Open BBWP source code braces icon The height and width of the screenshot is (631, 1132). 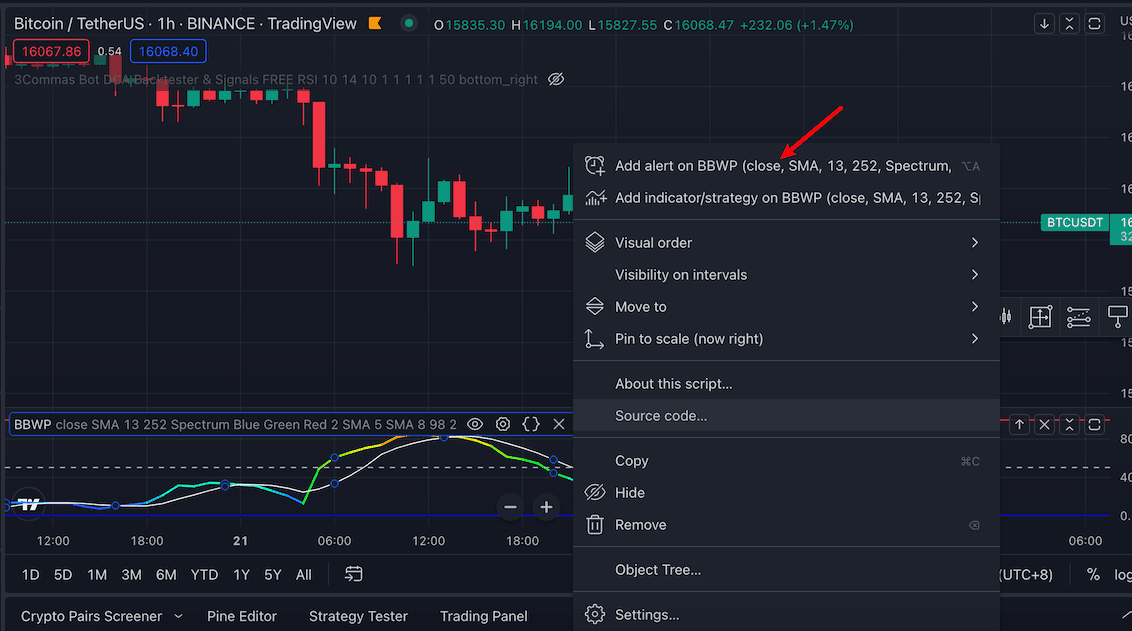(531, 424)
